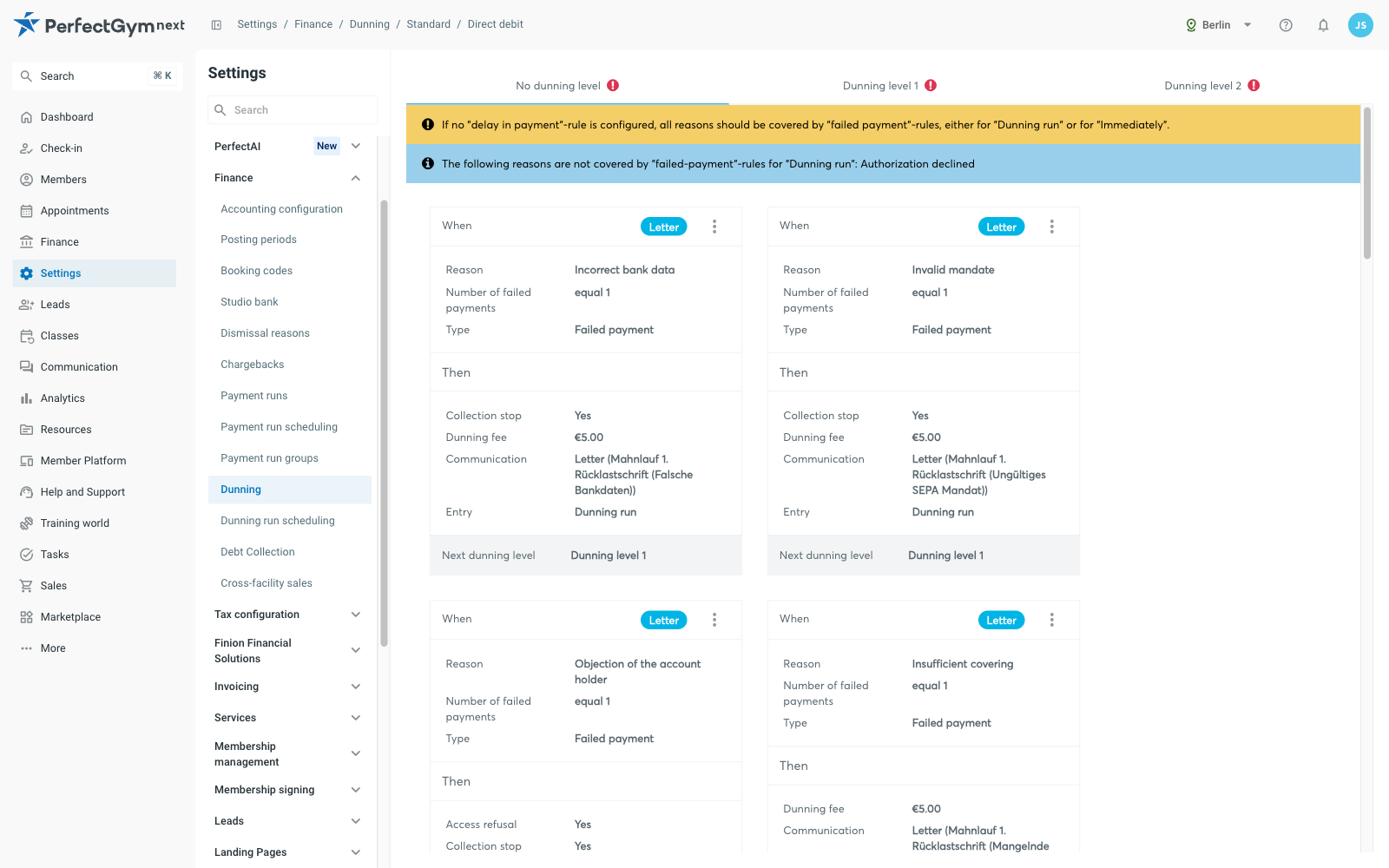This screenshot has height=868, width=1389.
Task: Open Classes in the sidebar
Action: click(95, 336)
